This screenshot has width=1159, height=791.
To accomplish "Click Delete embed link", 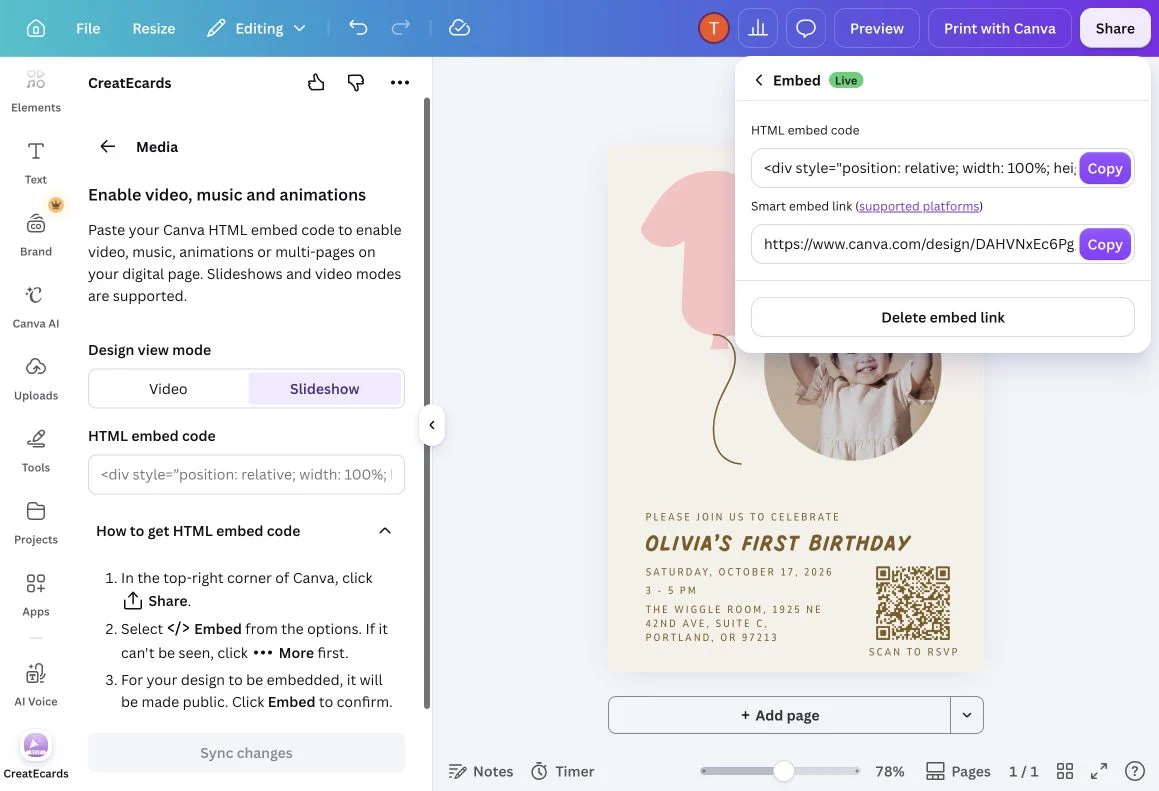I will (x=942, y=317).
